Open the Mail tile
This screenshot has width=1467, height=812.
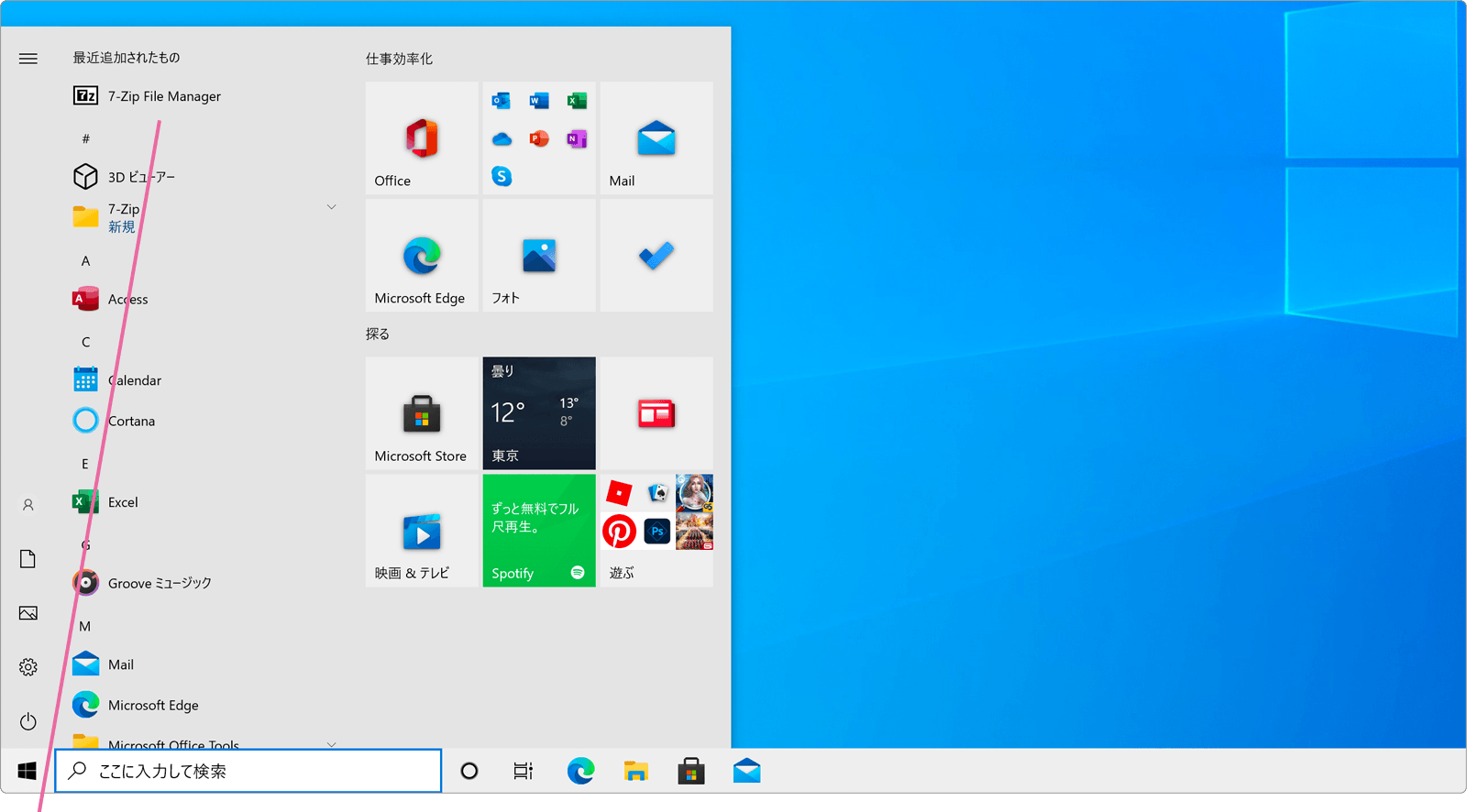(x=656, y=138)
